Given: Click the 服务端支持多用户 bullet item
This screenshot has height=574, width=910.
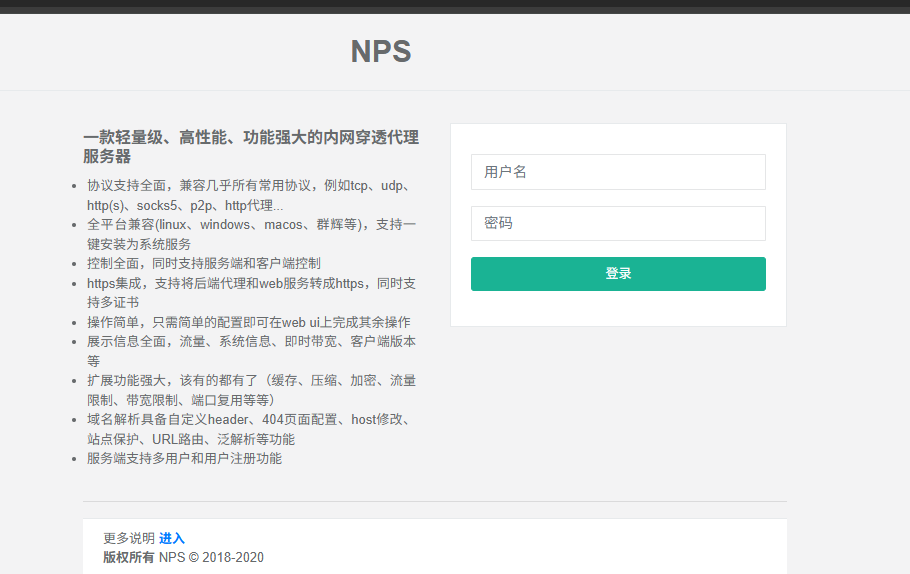Looking at the screenshot, I should click(184, 458).
